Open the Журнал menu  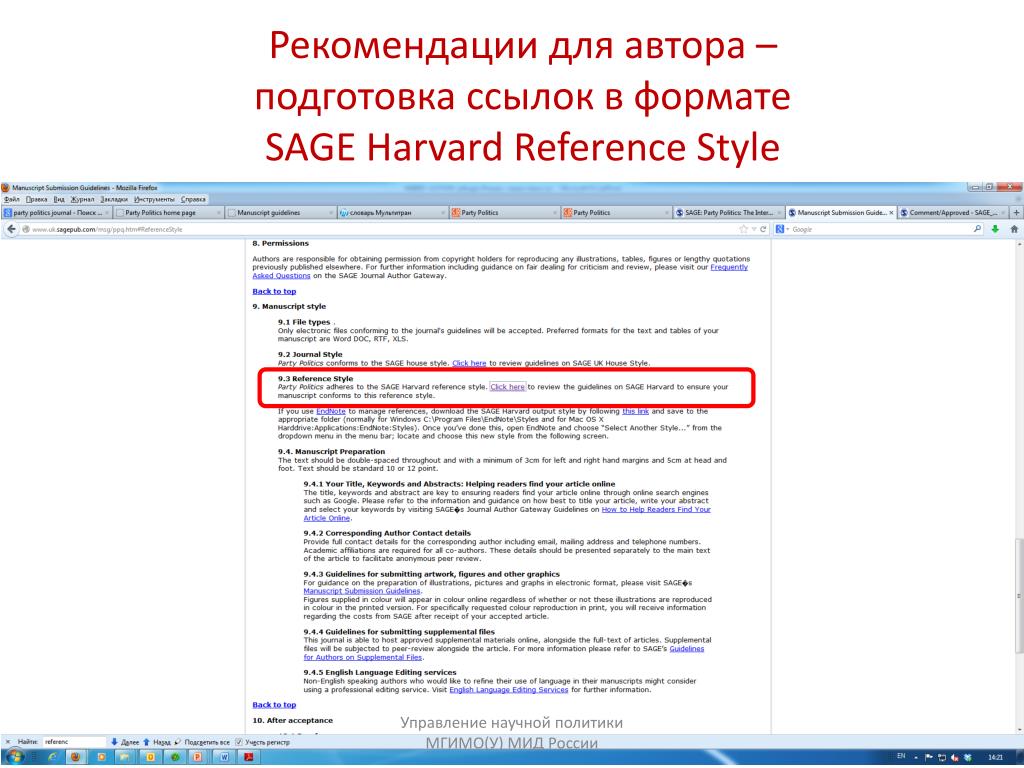[82, 199]
